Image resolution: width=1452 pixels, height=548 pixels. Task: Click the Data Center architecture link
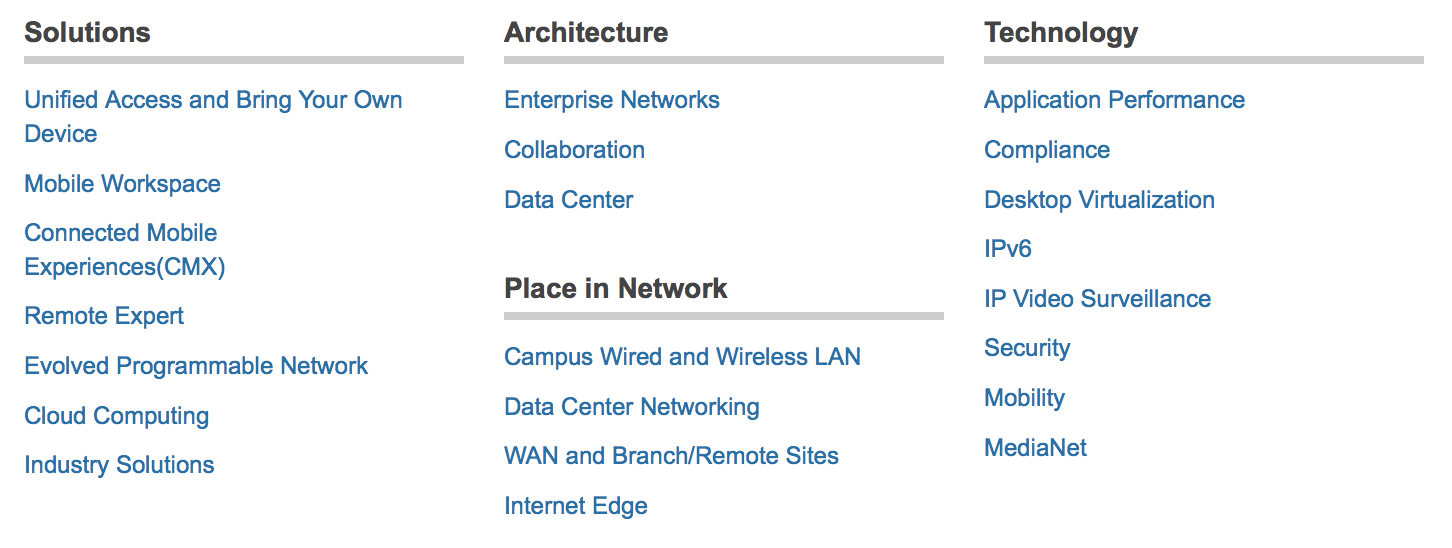pyautogui.click(x=569, y=200)
